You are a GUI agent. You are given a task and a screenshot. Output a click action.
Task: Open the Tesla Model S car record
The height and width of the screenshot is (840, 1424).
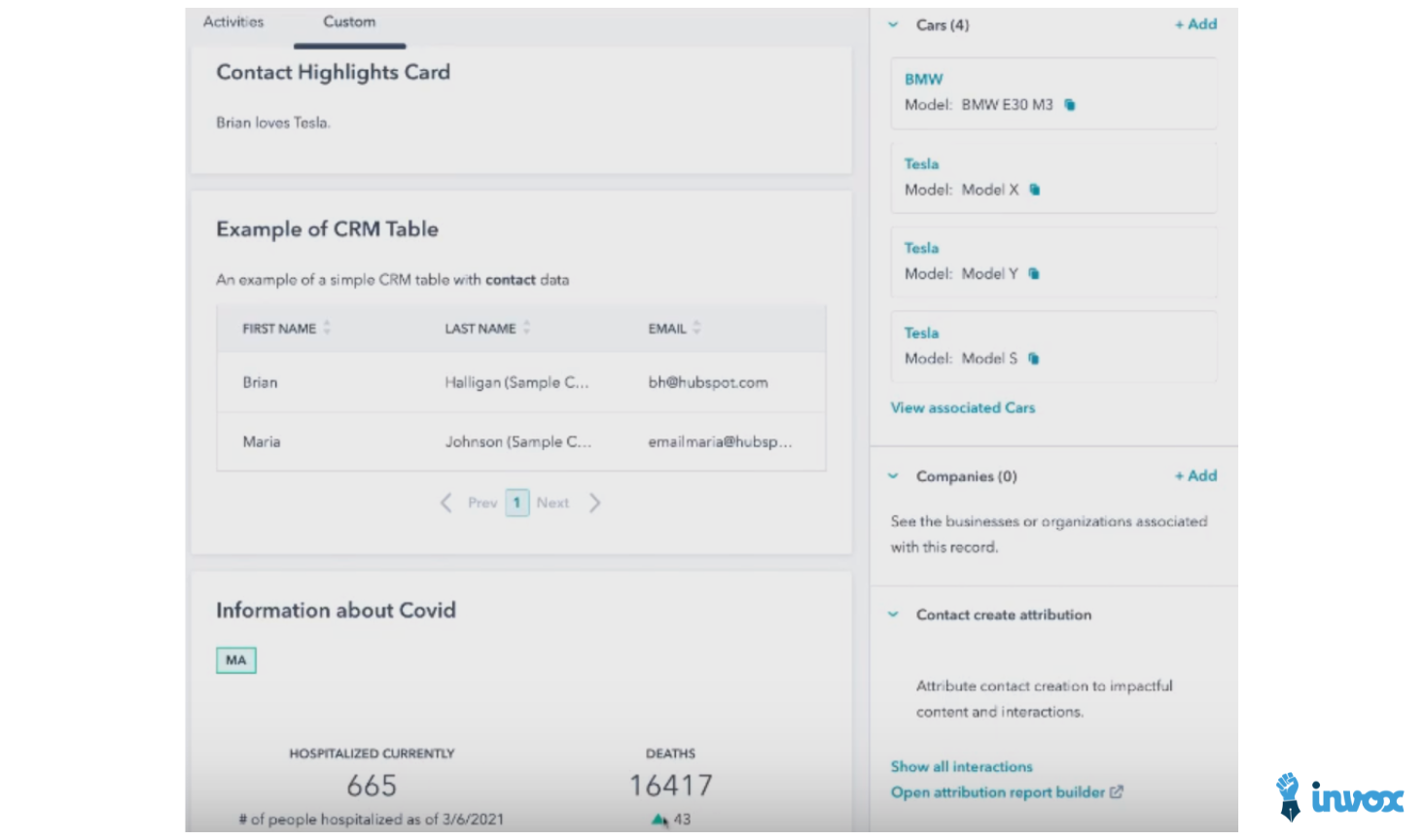[921, 332]
